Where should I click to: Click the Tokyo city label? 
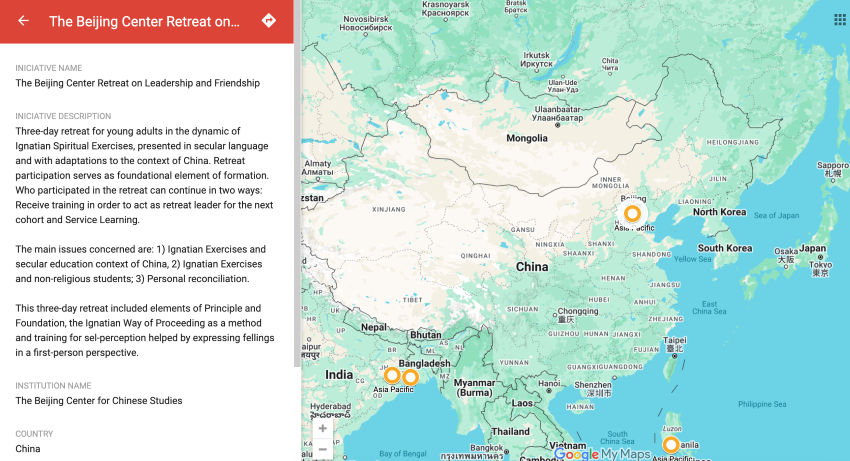[x=820, y=268]
